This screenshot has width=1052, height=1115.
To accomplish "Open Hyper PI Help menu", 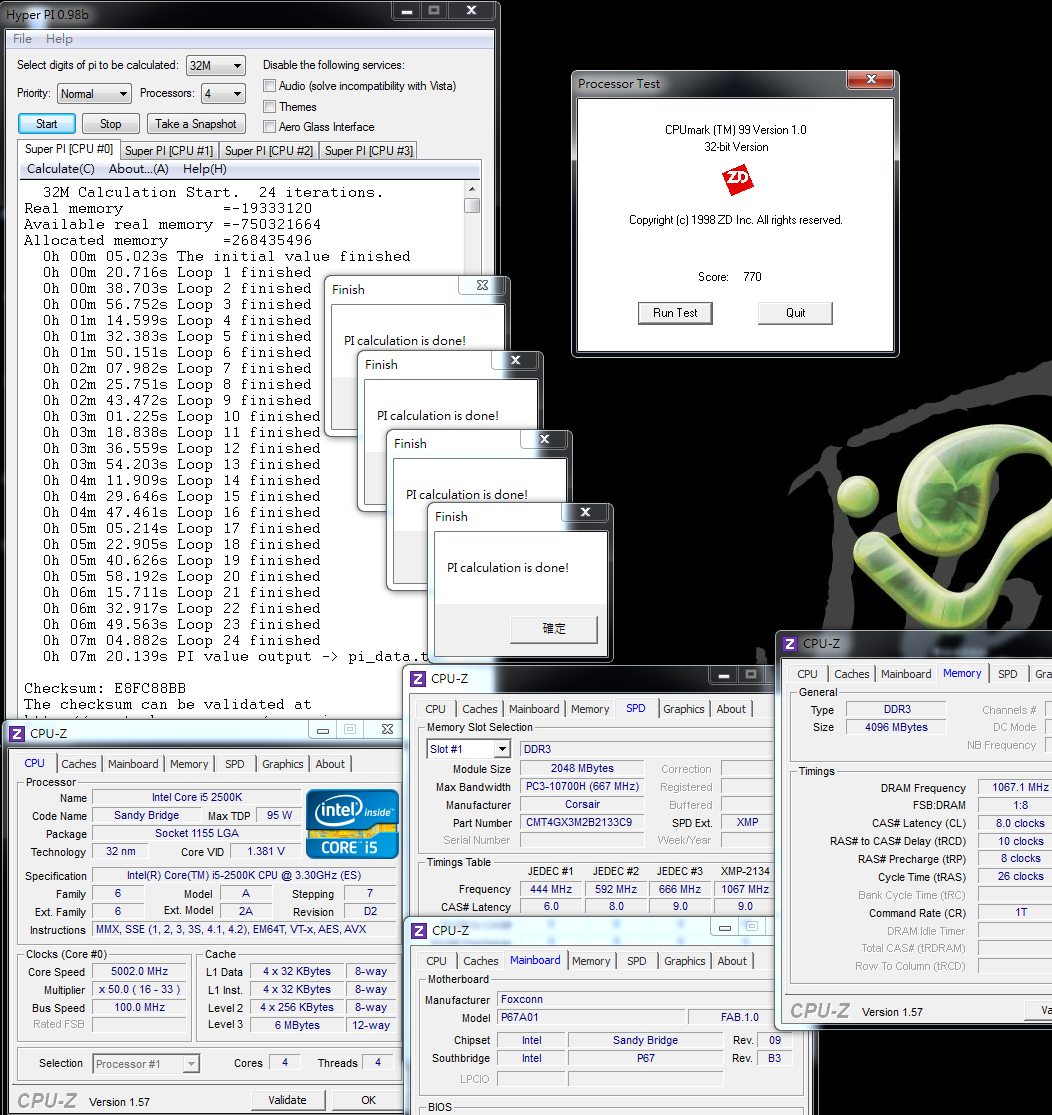I will [x=59, y=39].
